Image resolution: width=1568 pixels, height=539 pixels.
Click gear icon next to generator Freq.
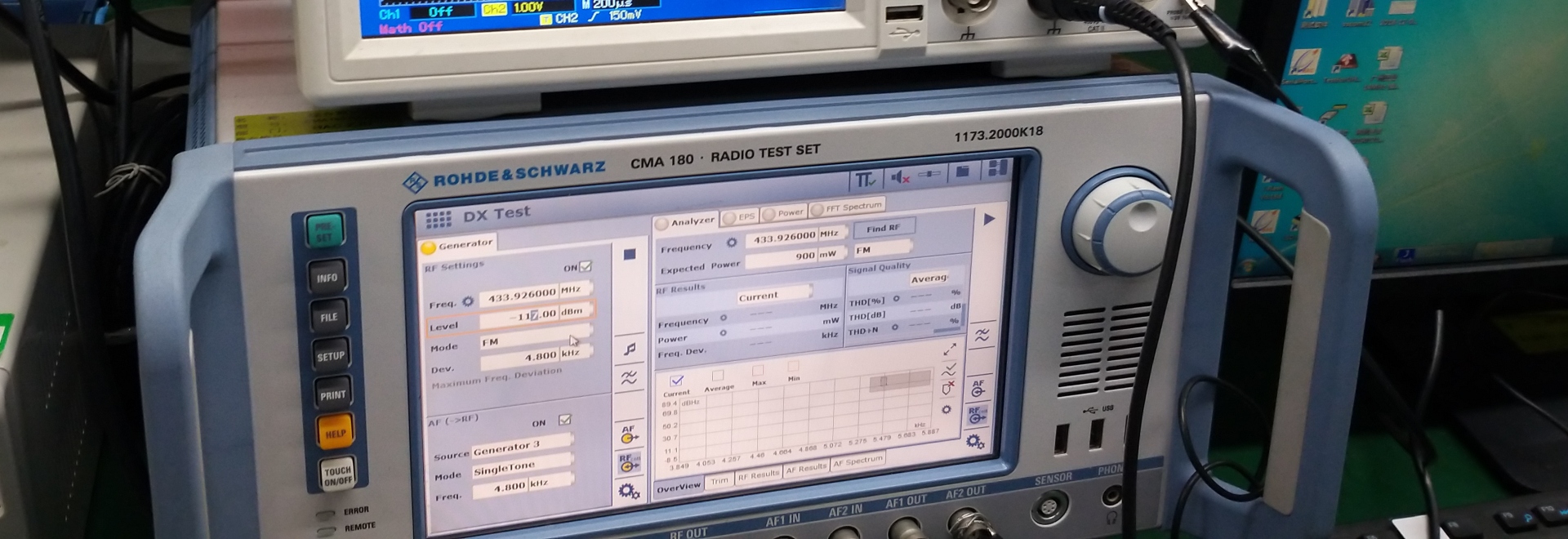tap(468, 301)
